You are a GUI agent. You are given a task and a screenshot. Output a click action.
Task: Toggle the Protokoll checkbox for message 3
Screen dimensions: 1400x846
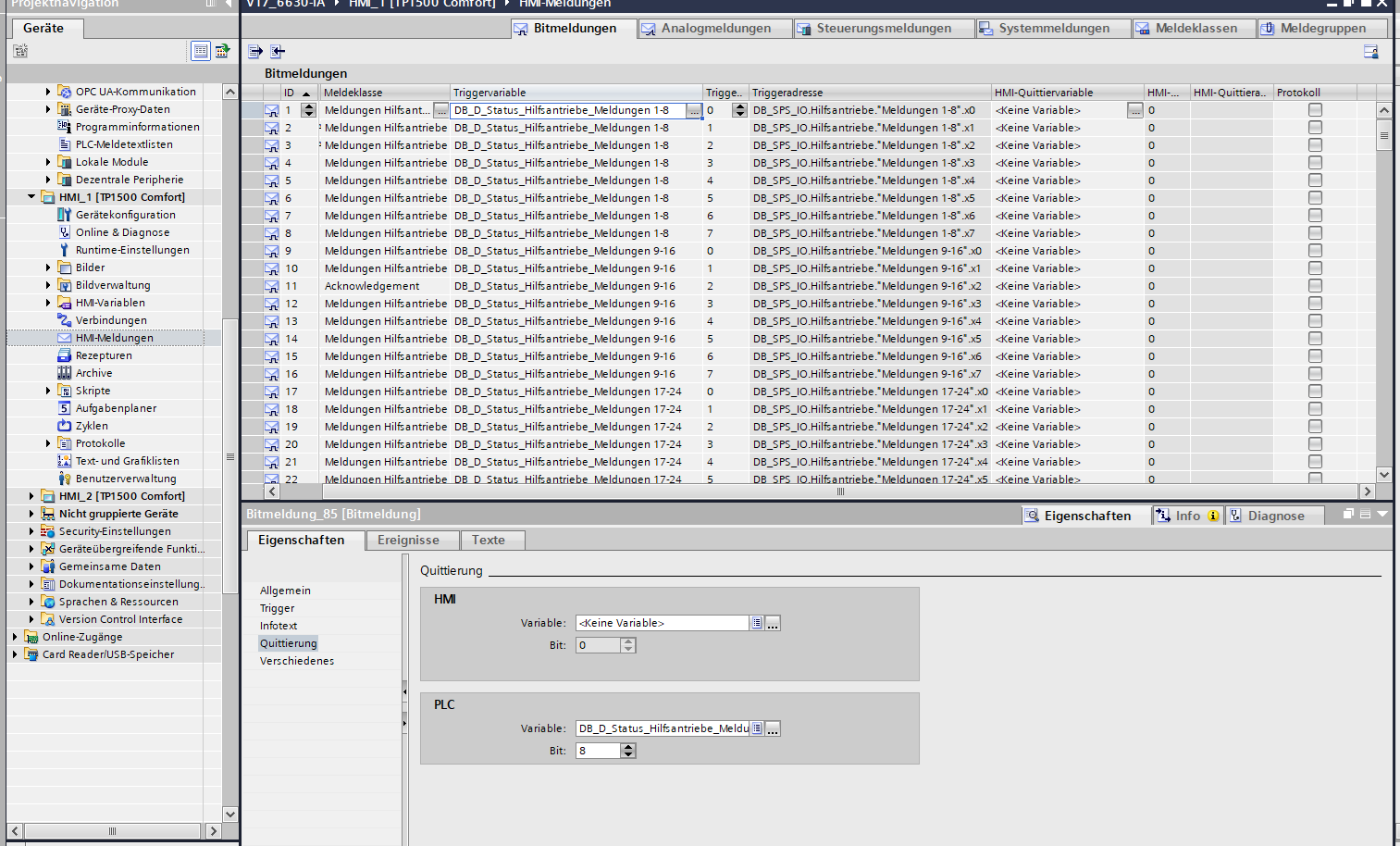pyautogui.click(x=1315, y=145)
